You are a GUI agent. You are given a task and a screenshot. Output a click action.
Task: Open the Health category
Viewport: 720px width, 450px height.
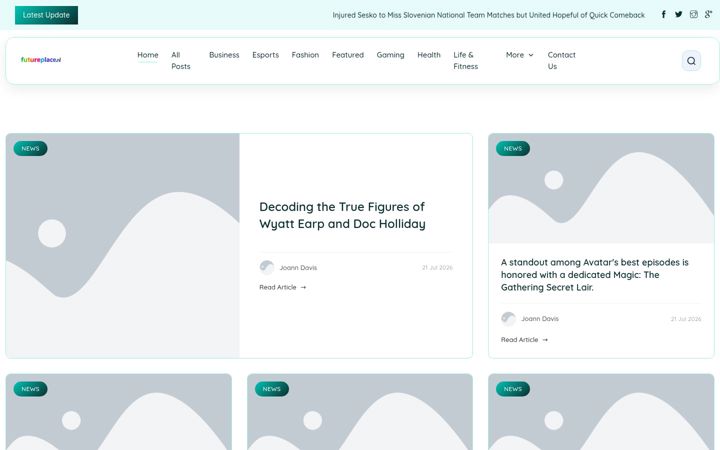pyautogui.click(x=429, y=55)
